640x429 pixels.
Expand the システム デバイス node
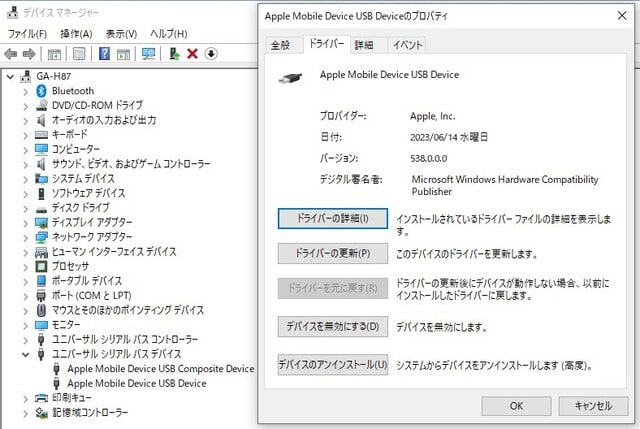click(26, 179)
